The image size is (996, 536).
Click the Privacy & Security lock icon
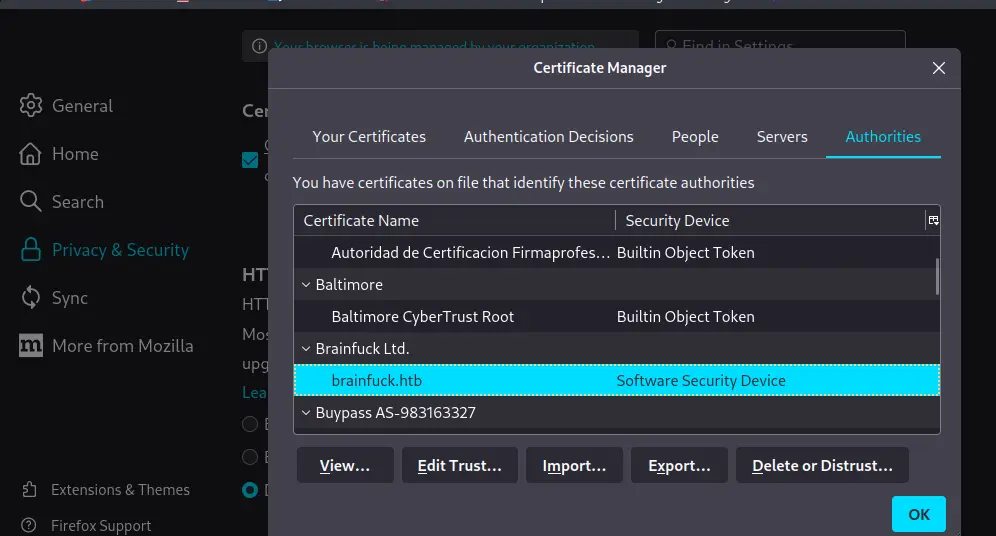(30, 250)
